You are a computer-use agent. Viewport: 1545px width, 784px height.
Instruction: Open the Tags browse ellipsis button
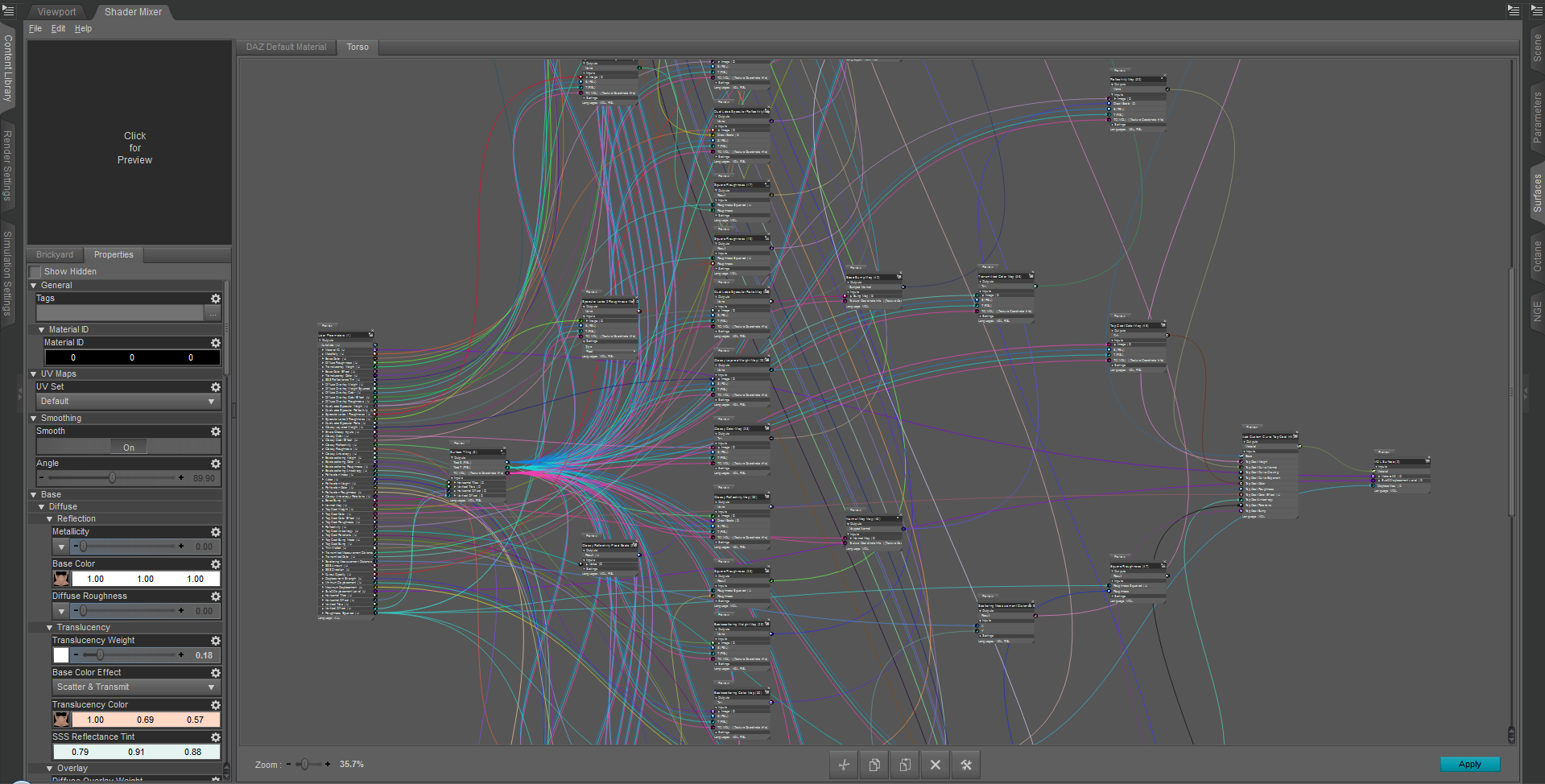(x=213, y=313)
